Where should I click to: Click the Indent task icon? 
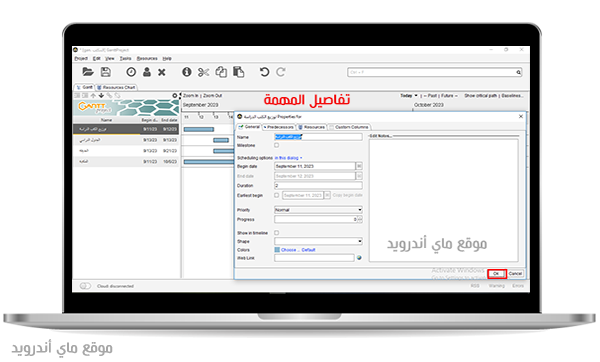pos(85,95)
